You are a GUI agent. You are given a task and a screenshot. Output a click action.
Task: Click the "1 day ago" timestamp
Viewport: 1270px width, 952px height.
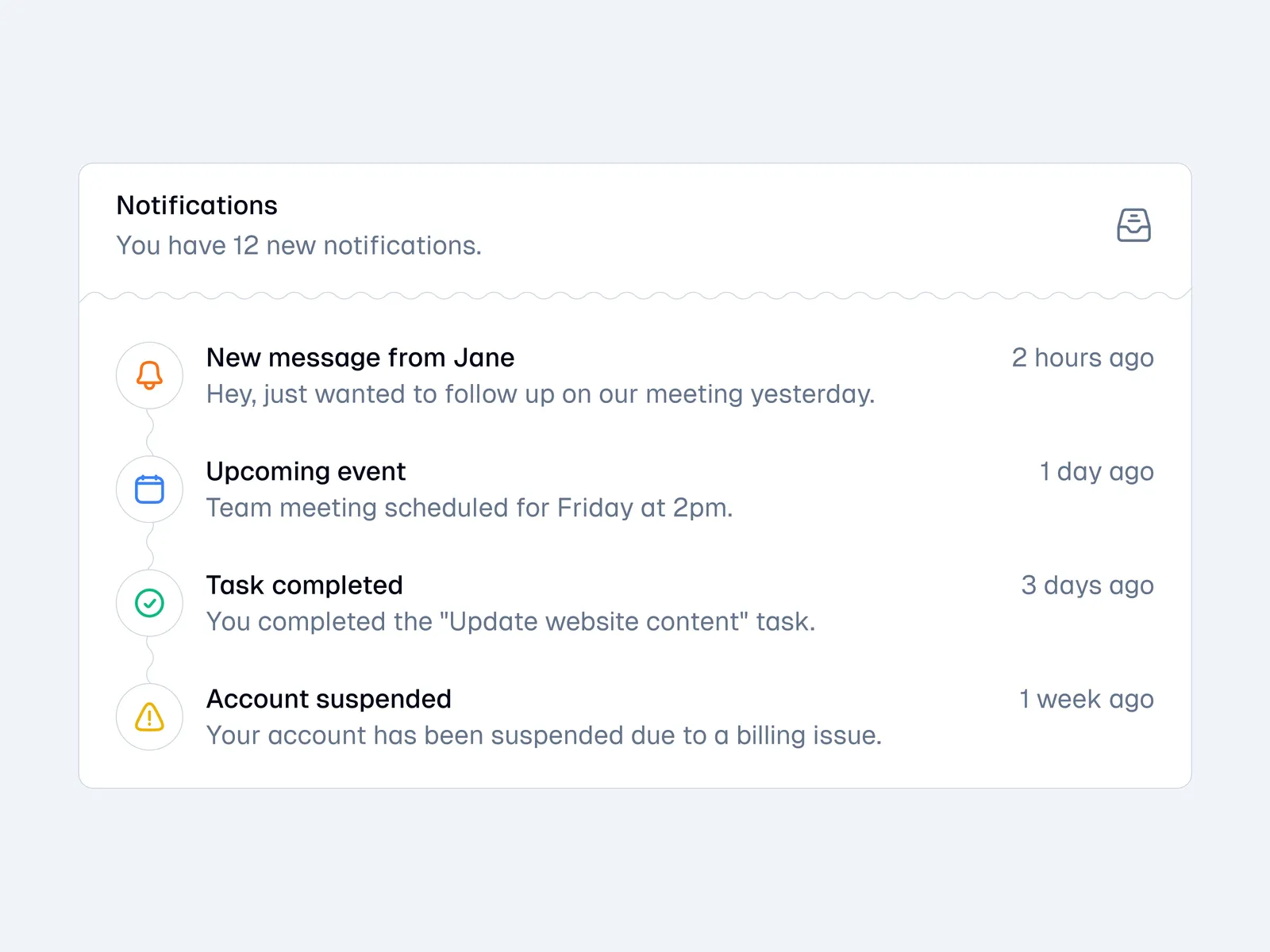(x=1096, y=472)
